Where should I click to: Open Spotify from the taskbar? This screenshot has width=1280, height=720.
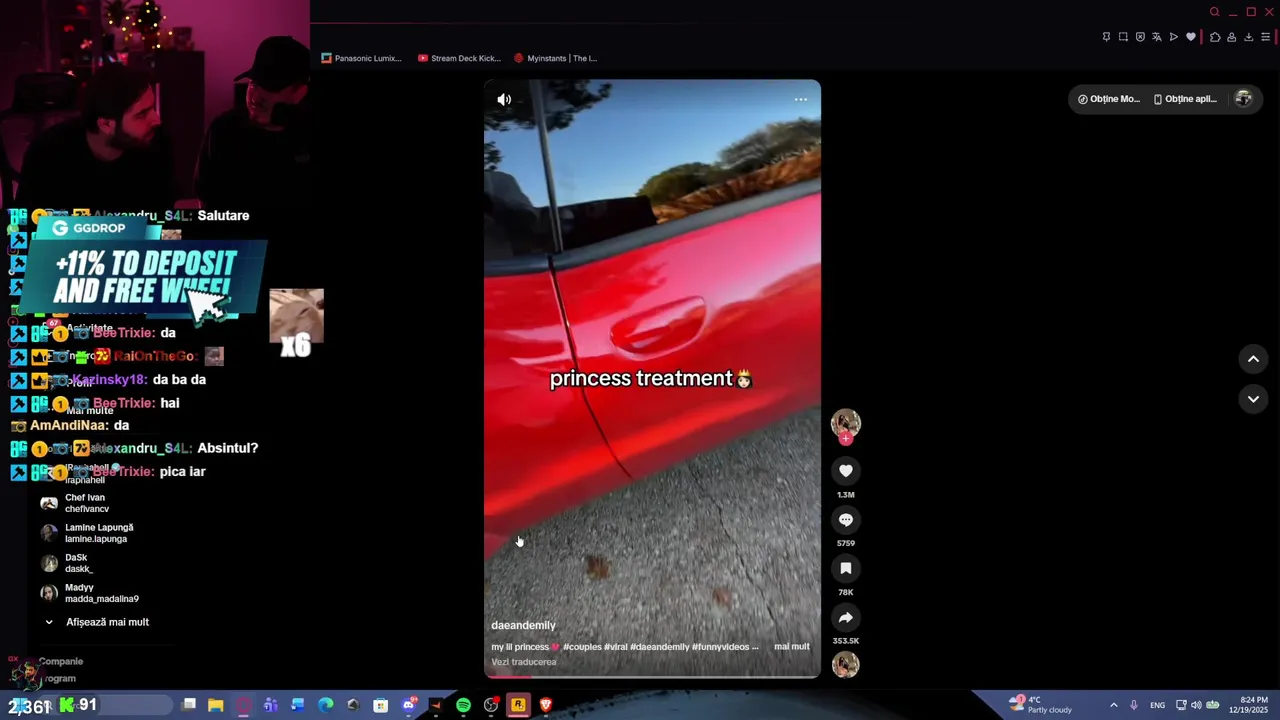pos(463,705)
